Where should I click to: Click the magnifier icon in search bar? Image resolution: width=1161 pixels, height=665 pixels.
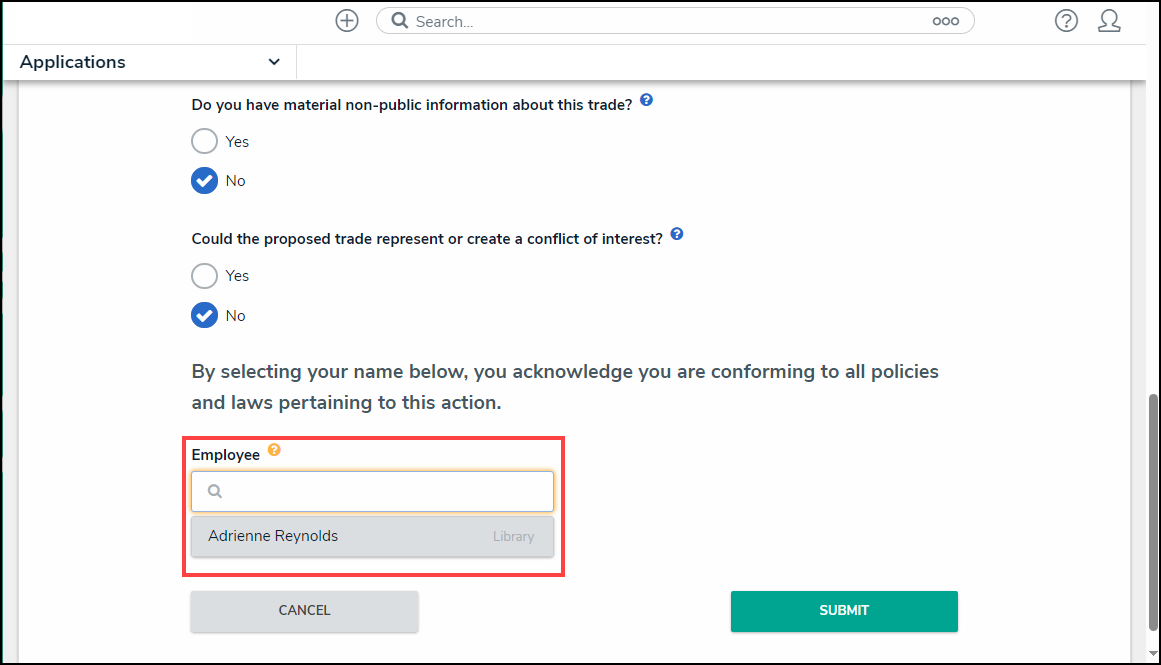click(x=399, y=21)
